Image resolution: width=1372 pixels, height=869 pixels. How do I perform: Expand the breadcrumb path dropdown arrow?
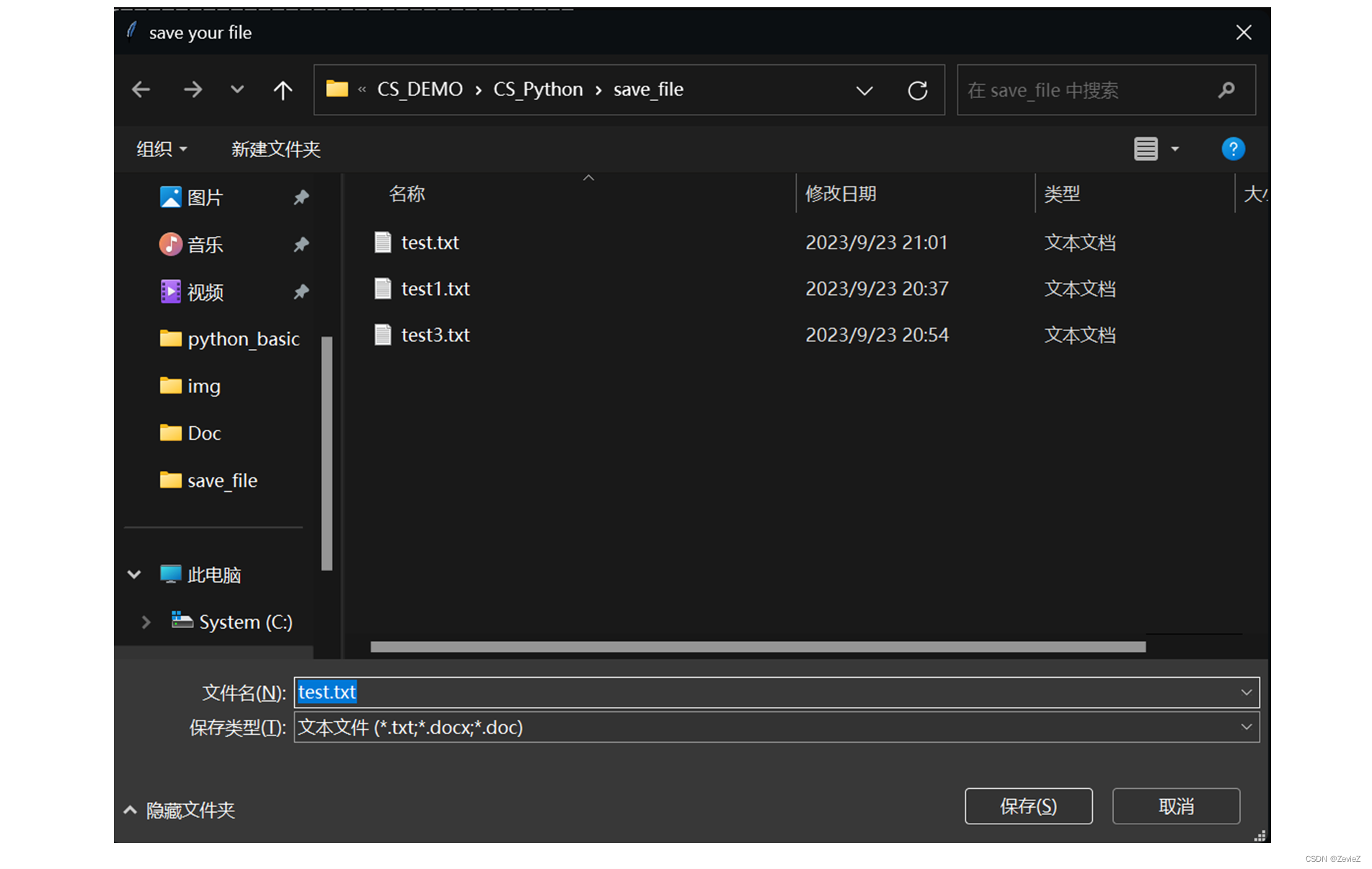pos(864,91)
